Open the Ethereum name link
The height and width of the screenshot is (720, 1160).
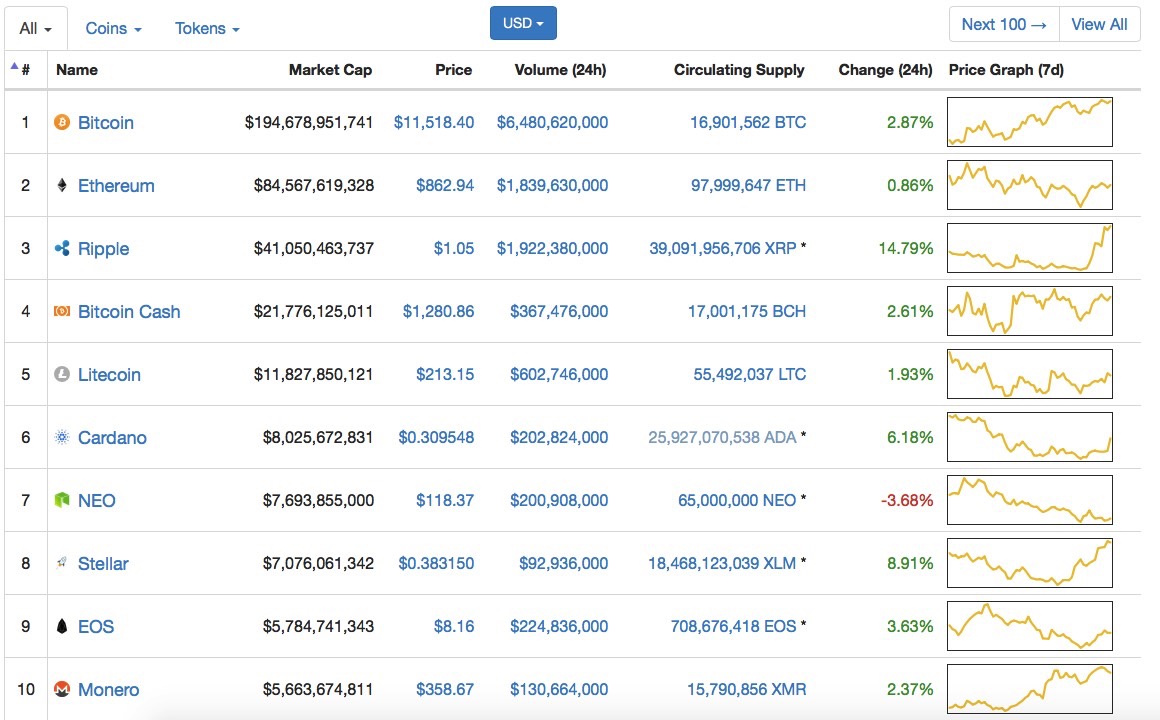coord(116,185)
